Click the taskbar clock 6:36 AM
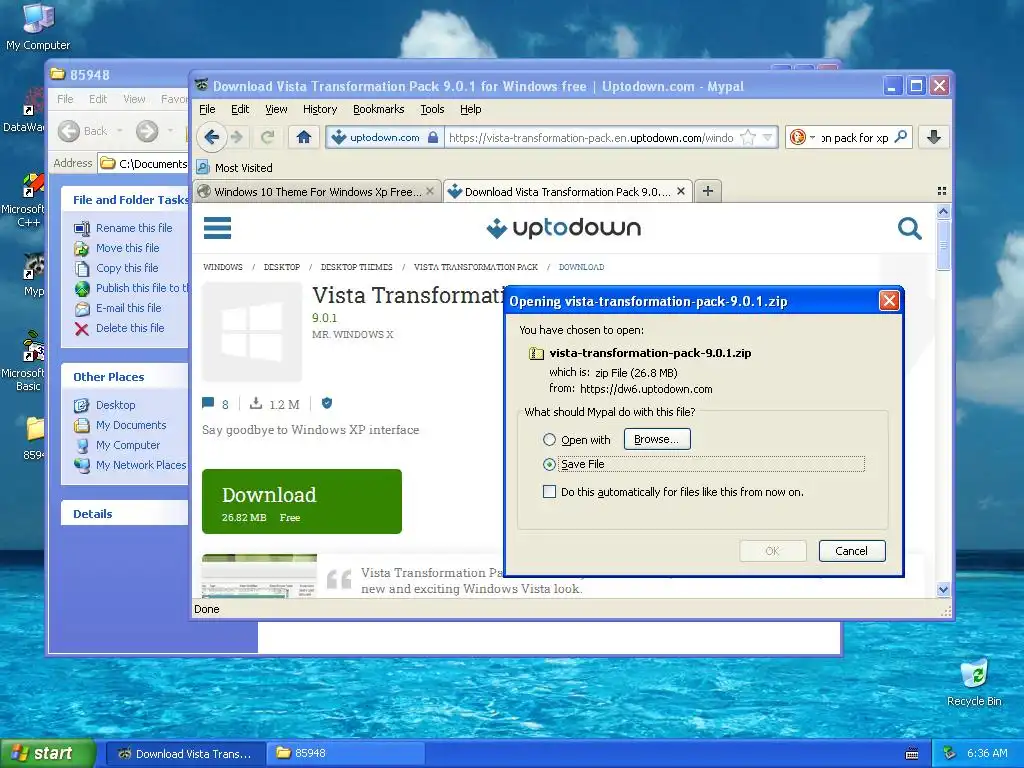1024x768 pixels. [x=987, y=753]
